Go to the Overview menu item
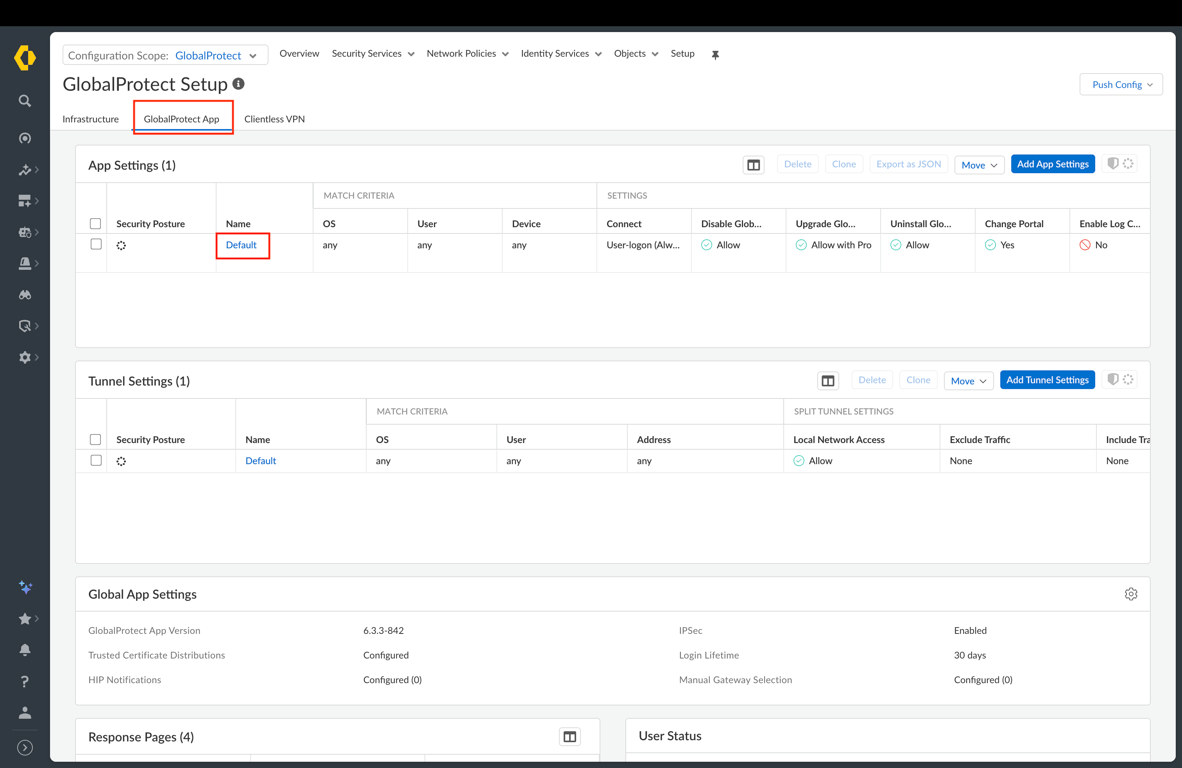The height and width of the screenshot is (768, 1182). 299,54
